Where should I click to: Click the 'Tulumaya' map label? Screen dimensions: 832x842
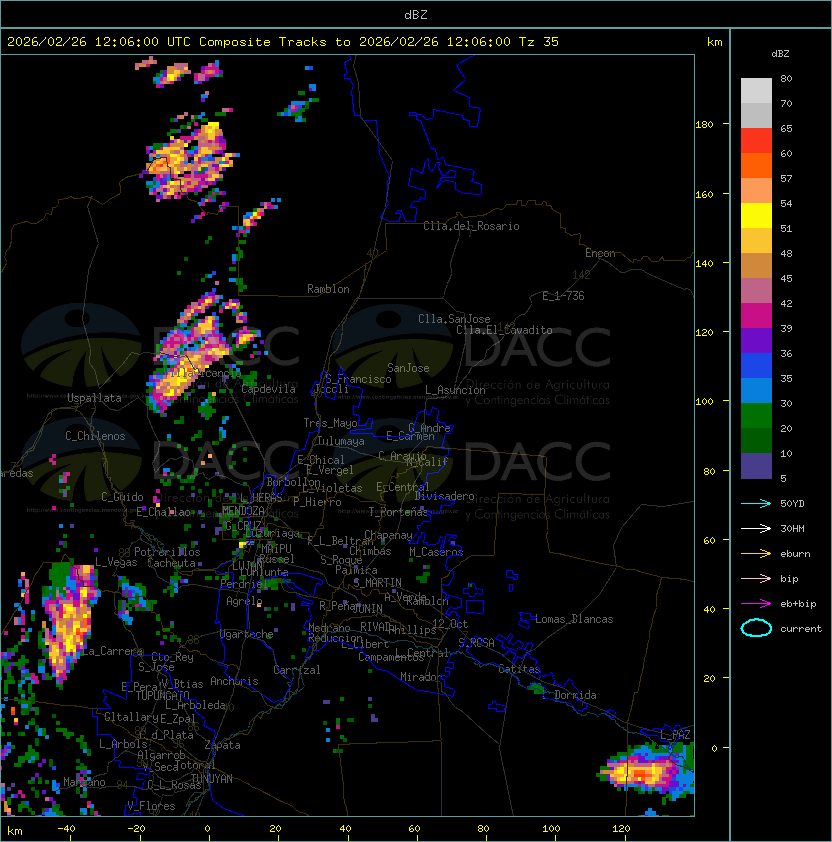click(x=341, y=441)
